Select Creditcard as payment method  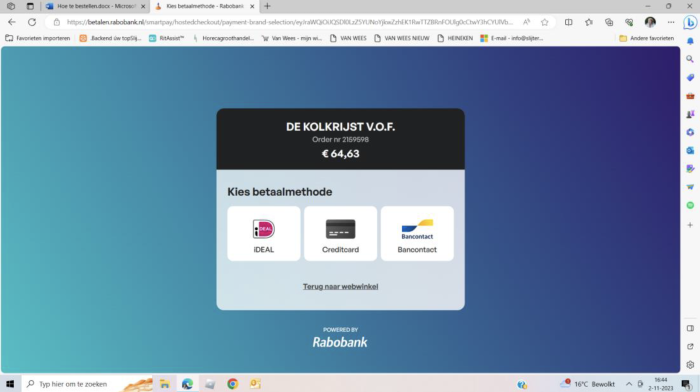click(340, 234)
